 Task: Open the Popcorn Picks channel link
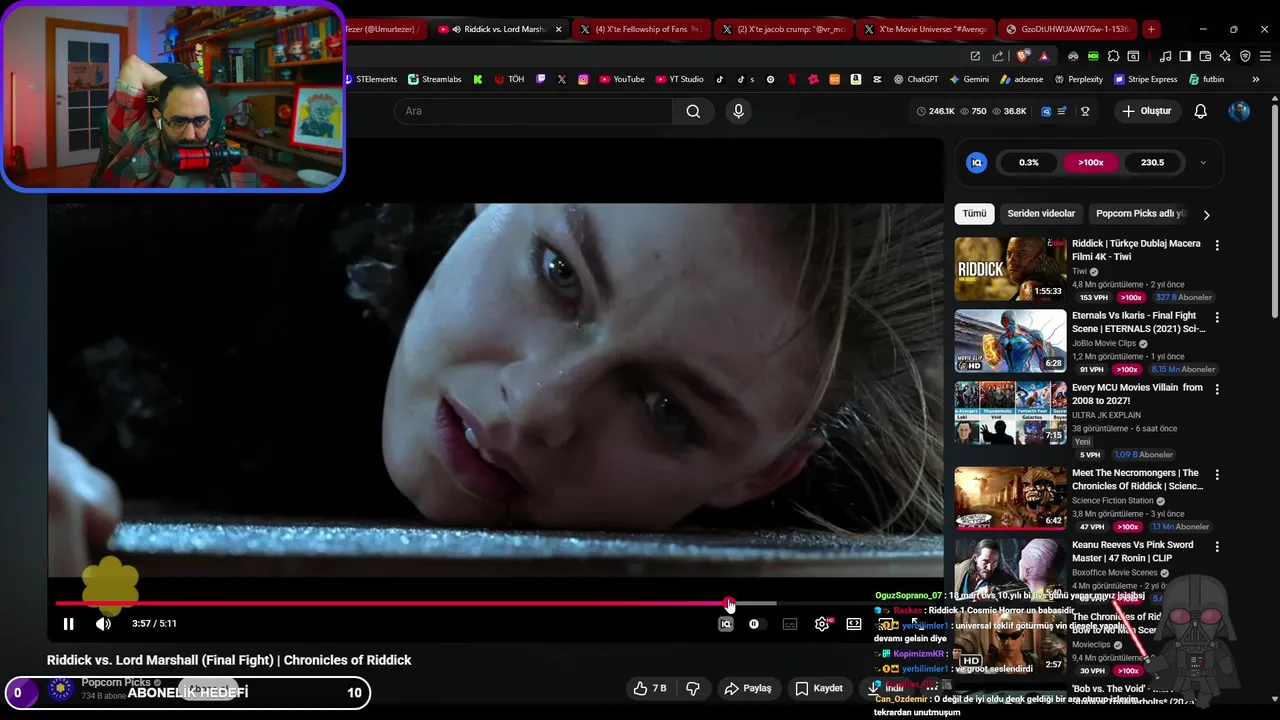pos(115,682)
